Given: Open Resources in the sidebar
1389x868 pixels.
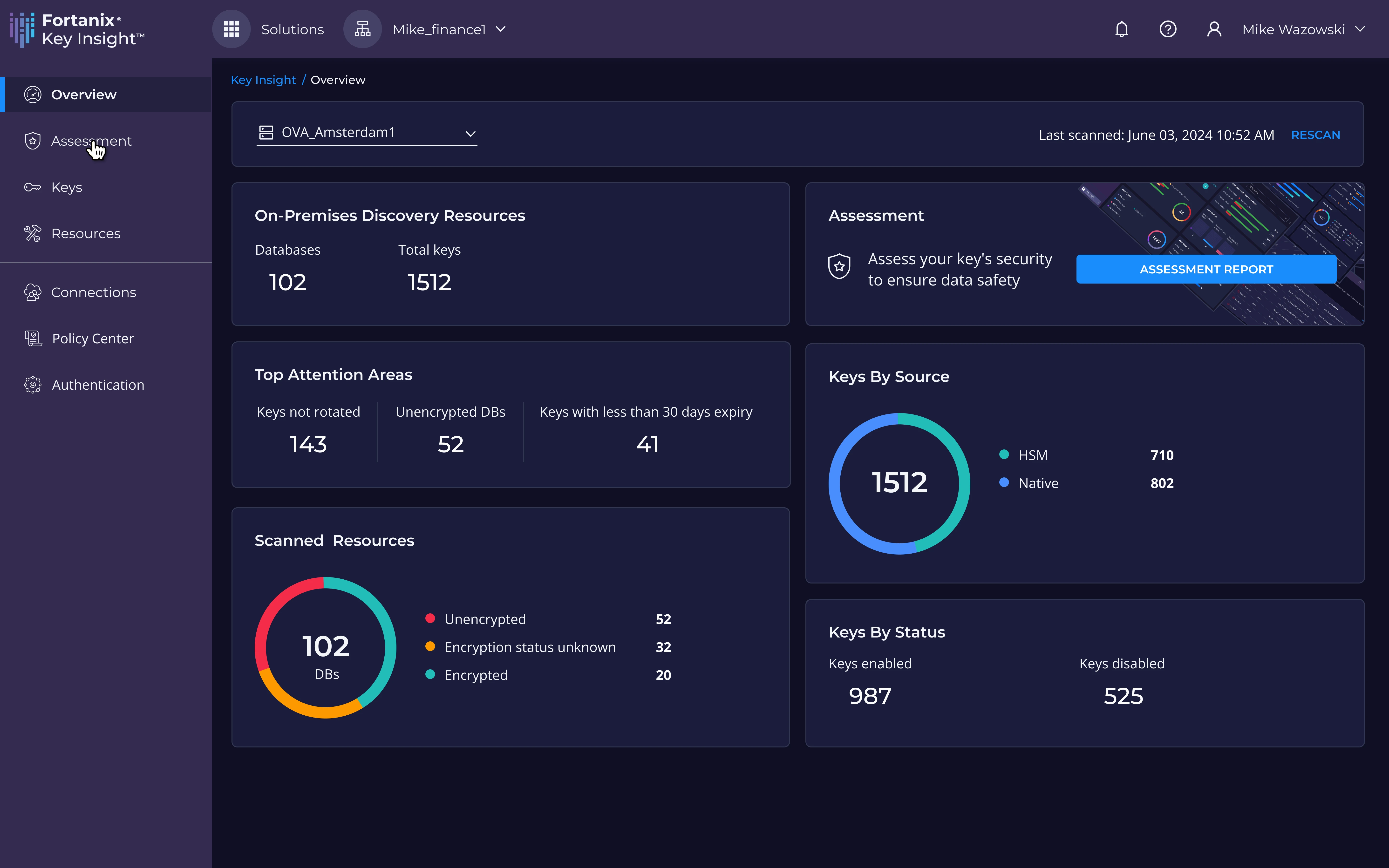Looking at the screenshot, I should (106, 234).
